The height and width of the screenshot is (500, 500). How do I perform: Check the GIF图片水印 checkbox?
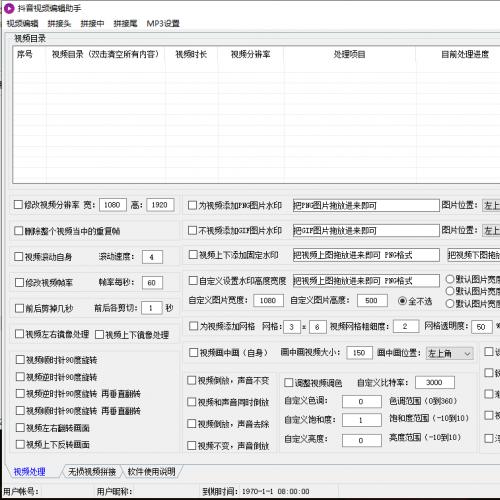(192, 230)
